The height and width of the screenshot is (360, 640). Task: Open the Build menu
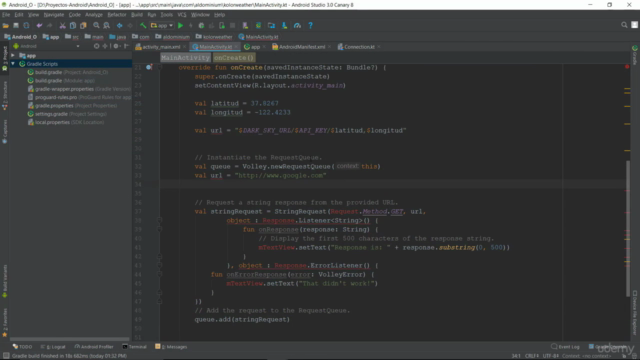tap(137, 15)
